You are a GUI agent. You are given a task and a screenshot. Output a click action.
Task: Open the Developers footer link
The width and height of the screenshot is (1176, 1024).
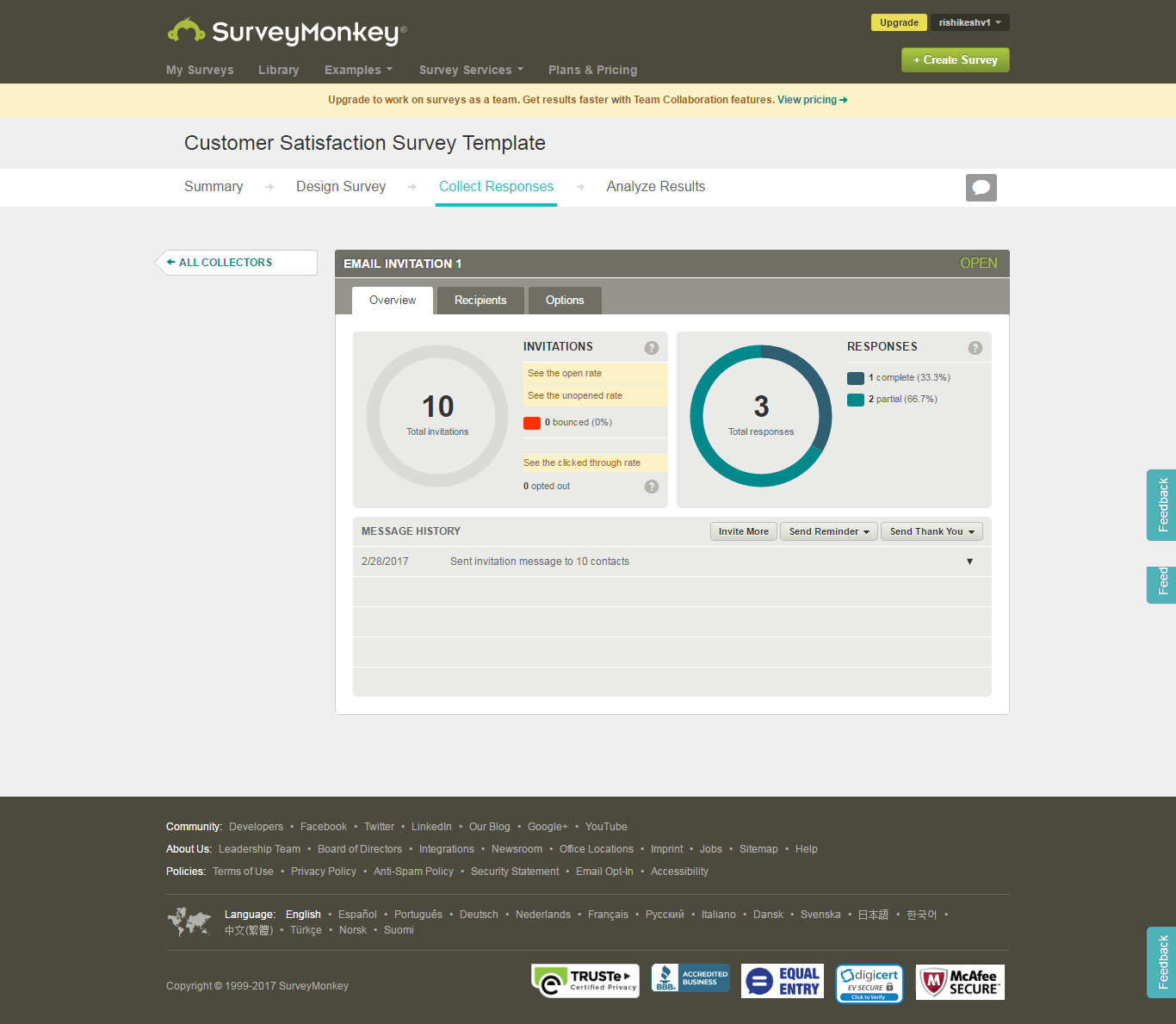(x=256, y=827)
